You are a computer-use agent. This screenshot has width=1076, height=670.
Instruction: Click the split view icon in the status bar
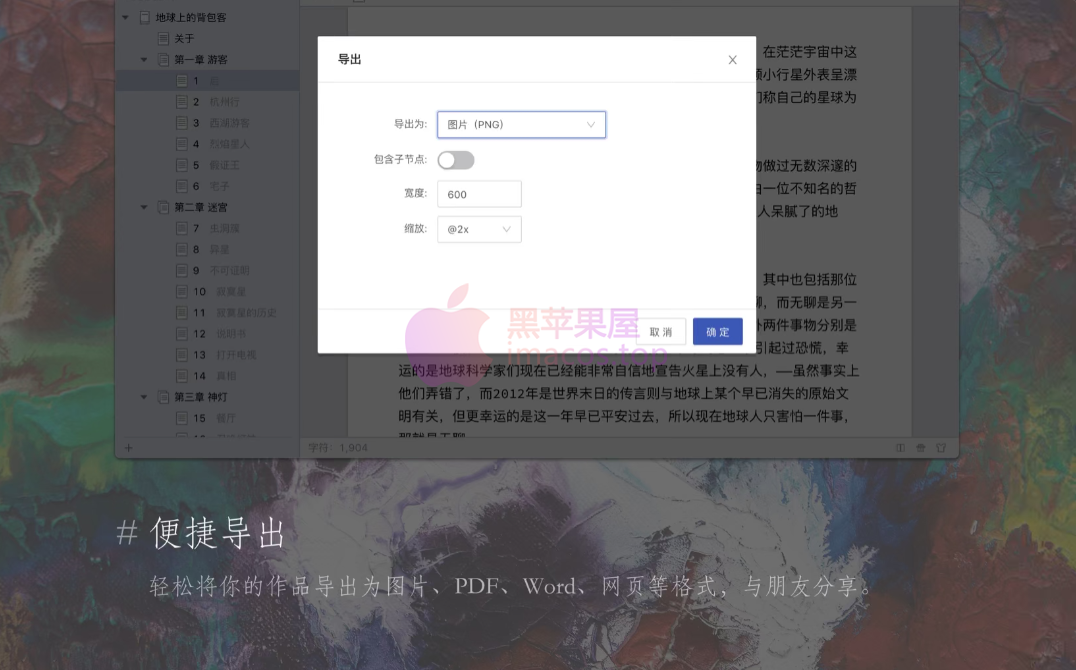pos(901,448)
